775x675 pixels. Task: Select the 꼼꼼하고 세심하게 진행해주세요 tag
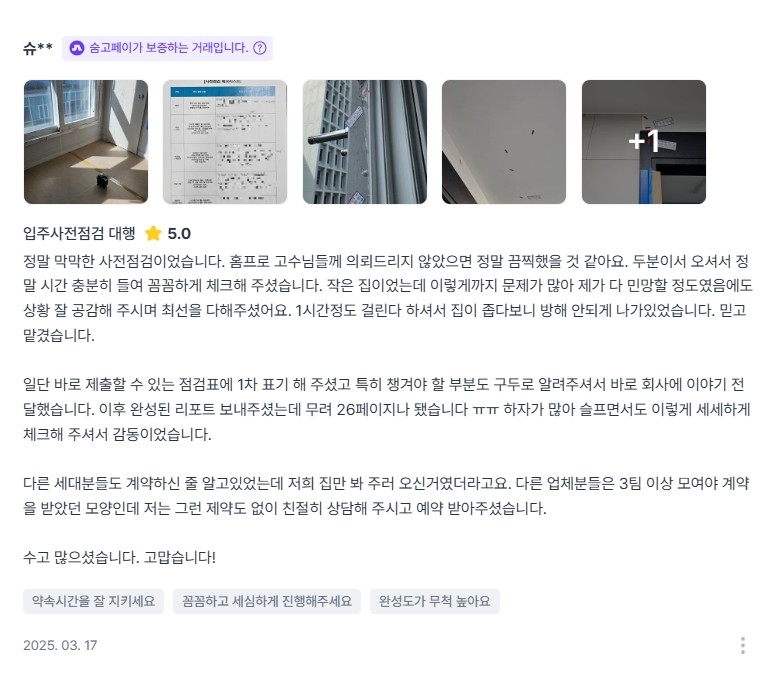[x=267, y=601]
